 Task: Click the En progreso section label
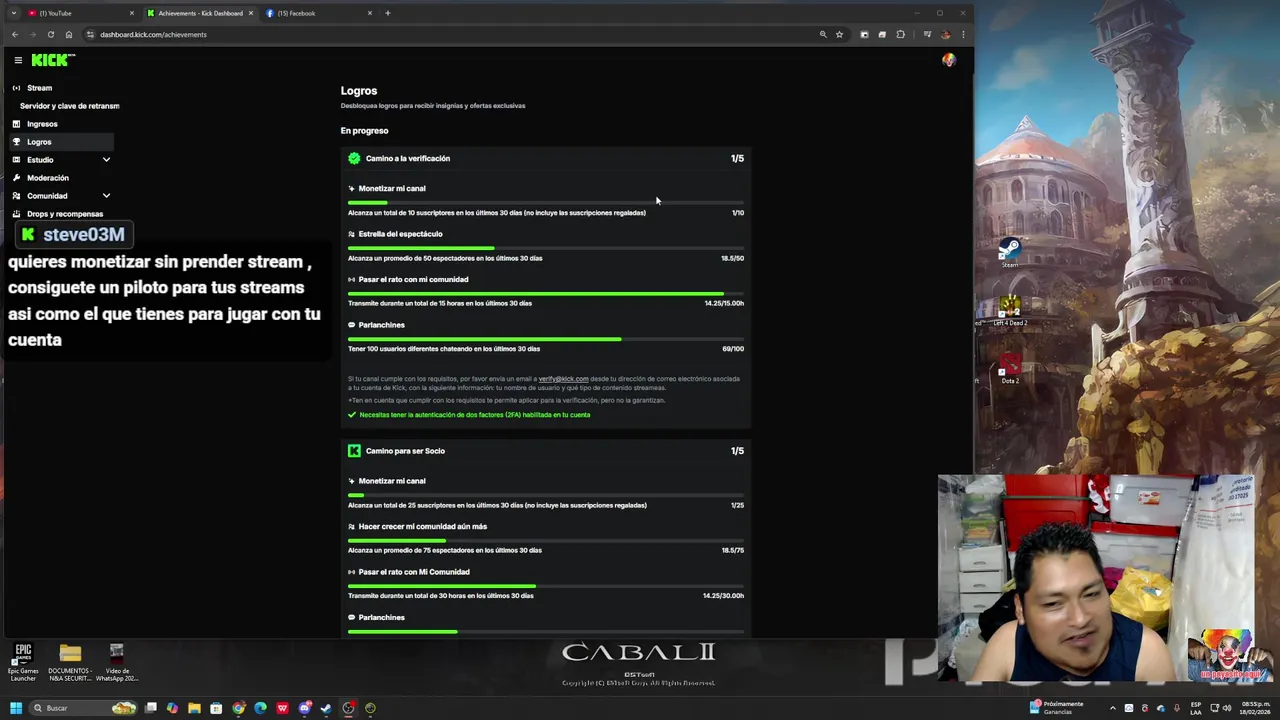364,131
